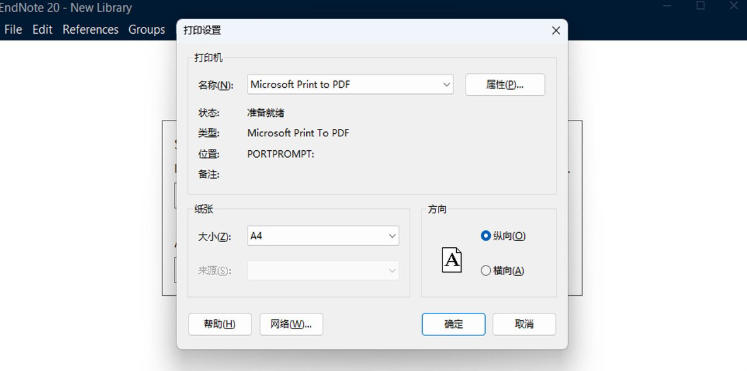The width and height of the screenshot is (747, 371).
Task: Open the Edit menu in EndNote
Action: coord(42,30)
